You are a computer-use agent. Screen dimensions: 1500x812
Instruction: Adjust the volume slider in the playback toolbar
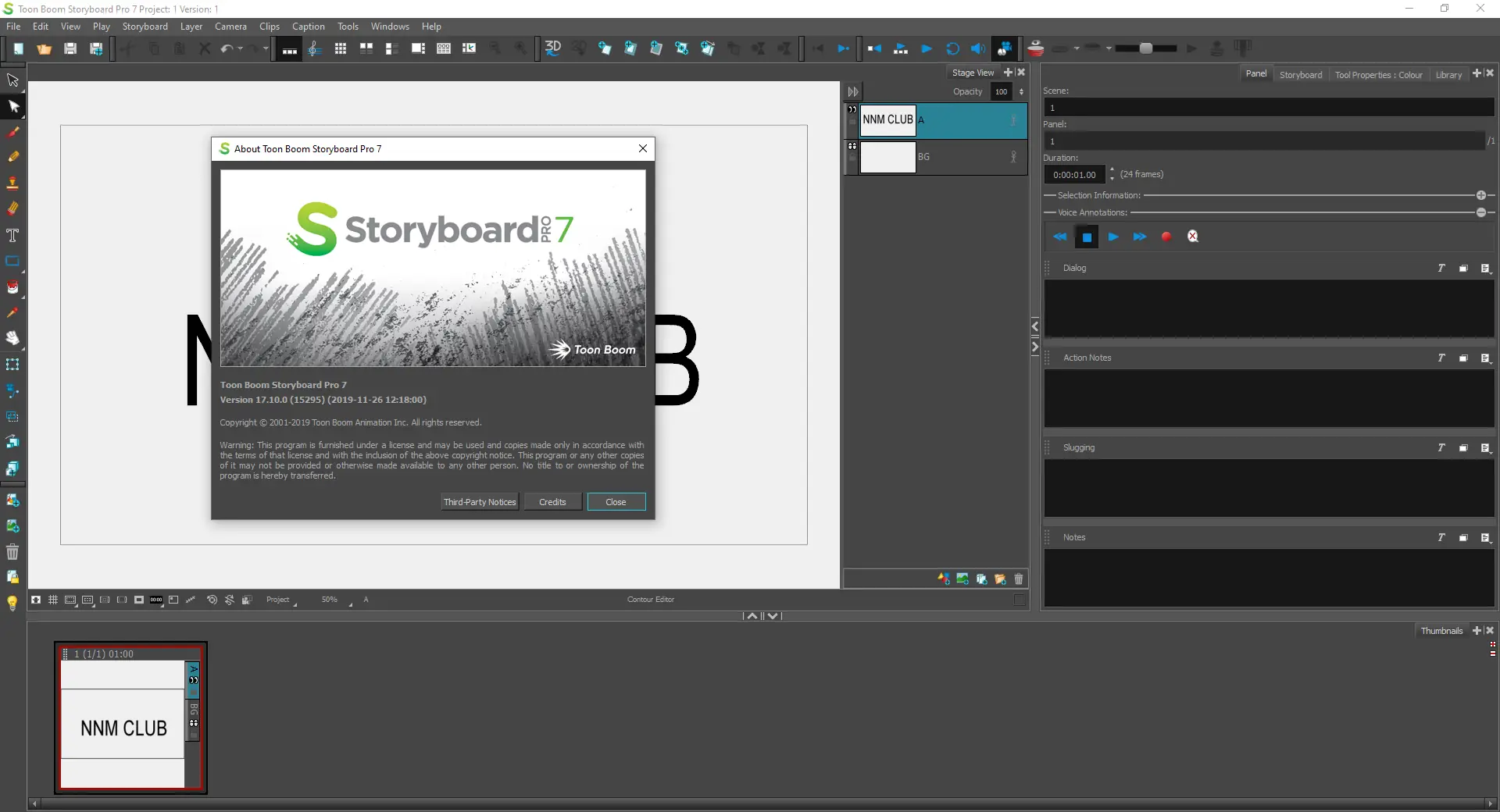click(x=1147, y=48)
